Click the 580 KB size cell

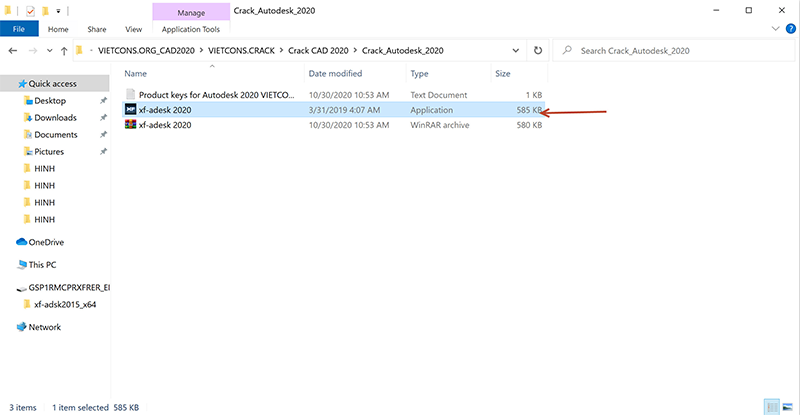[529, 125]
